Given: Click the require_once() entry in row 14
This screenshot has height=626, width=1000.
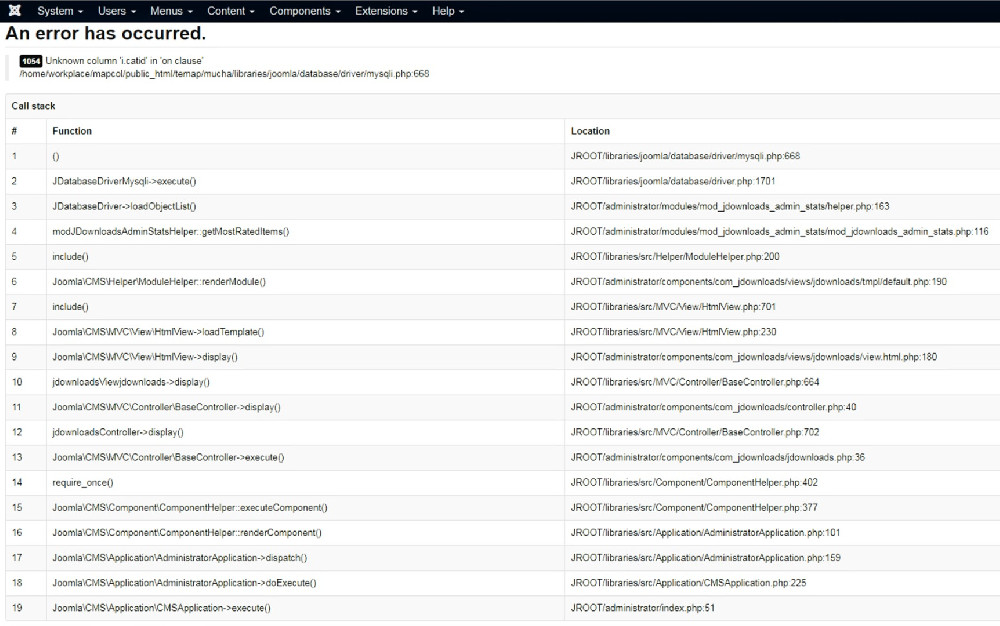Looking at the screenshot, I should pos(82,482).
